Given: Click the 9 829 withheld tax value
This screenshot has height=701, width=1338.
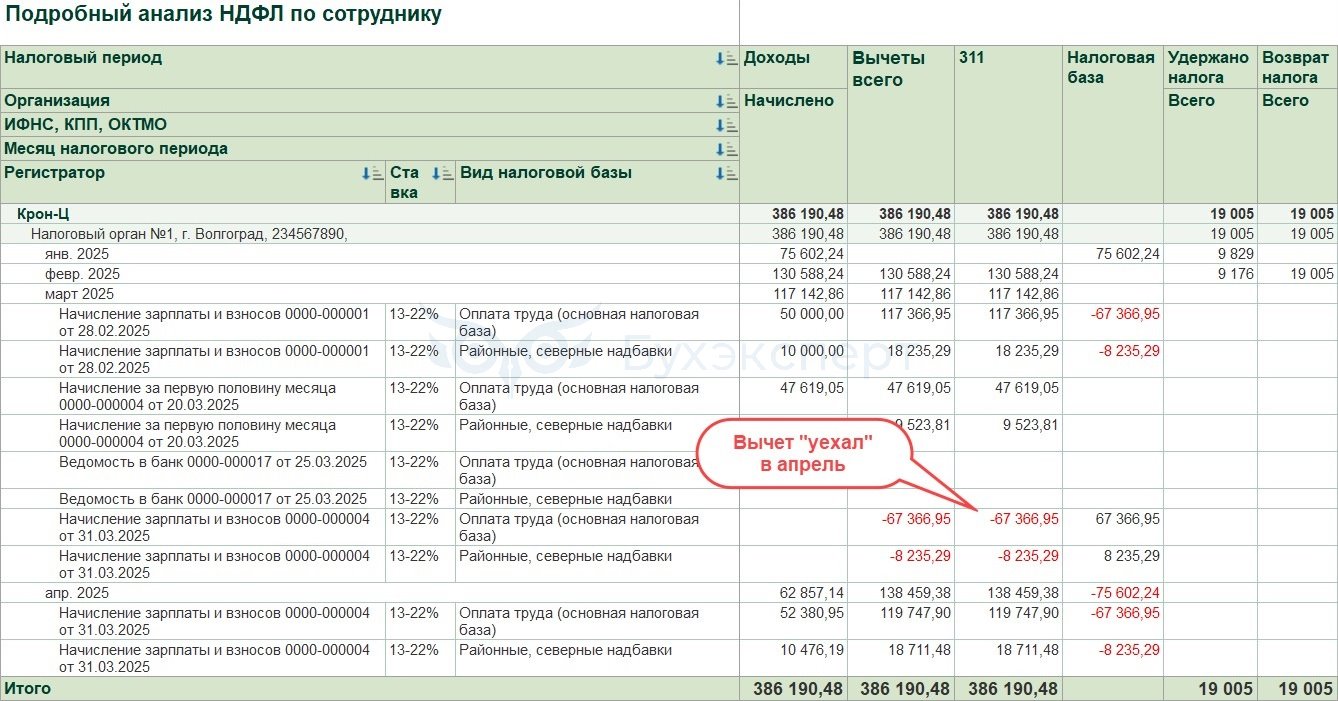Looking at the screenshot, I should pyautogui.click(x=1235, y=254).
